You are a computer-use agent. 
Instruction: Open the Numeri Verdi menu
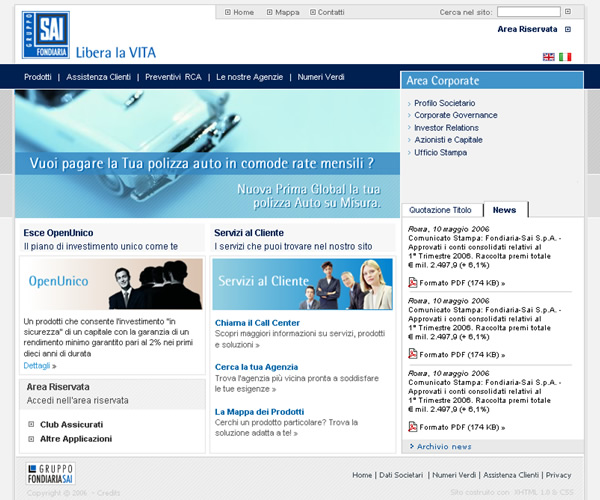pyautogui.click(x=321, y=77)
